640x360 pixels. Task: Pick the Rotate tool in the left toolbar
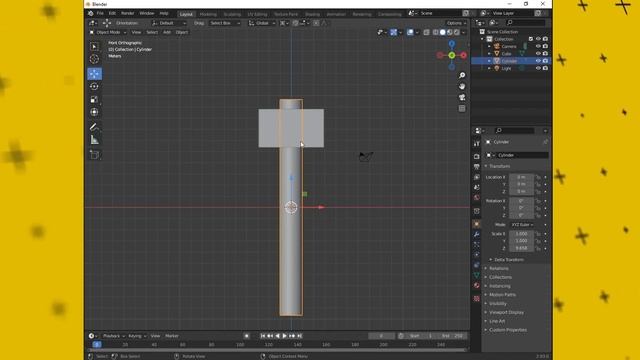click(94, 87)
